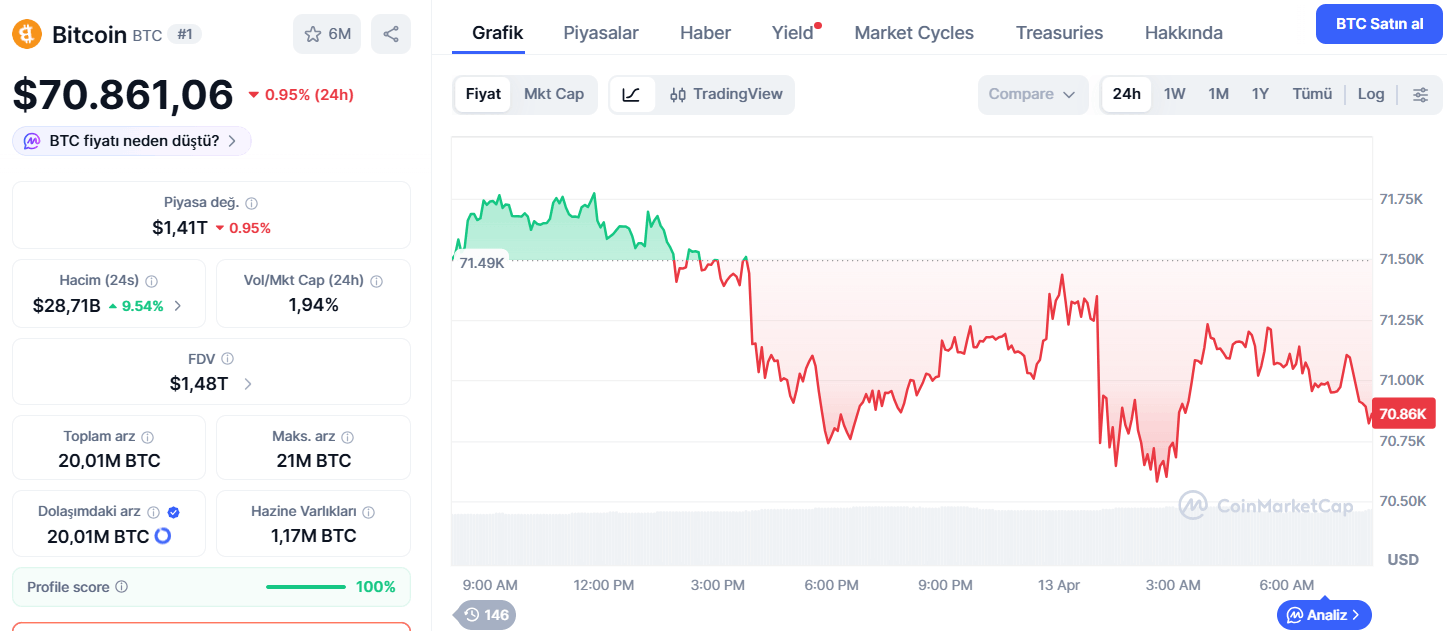Viewport: 1447px width, 631px height.
Task: Expand the FDV details chevron
Action: [248, 383]
